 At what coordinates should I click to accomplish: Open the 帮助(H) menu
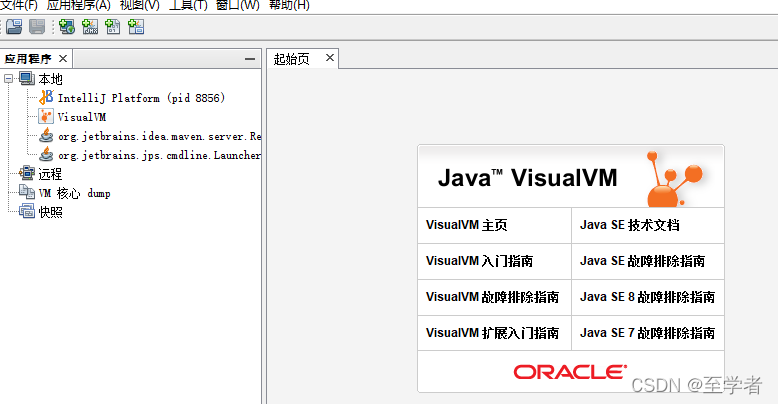click(289, 5)
